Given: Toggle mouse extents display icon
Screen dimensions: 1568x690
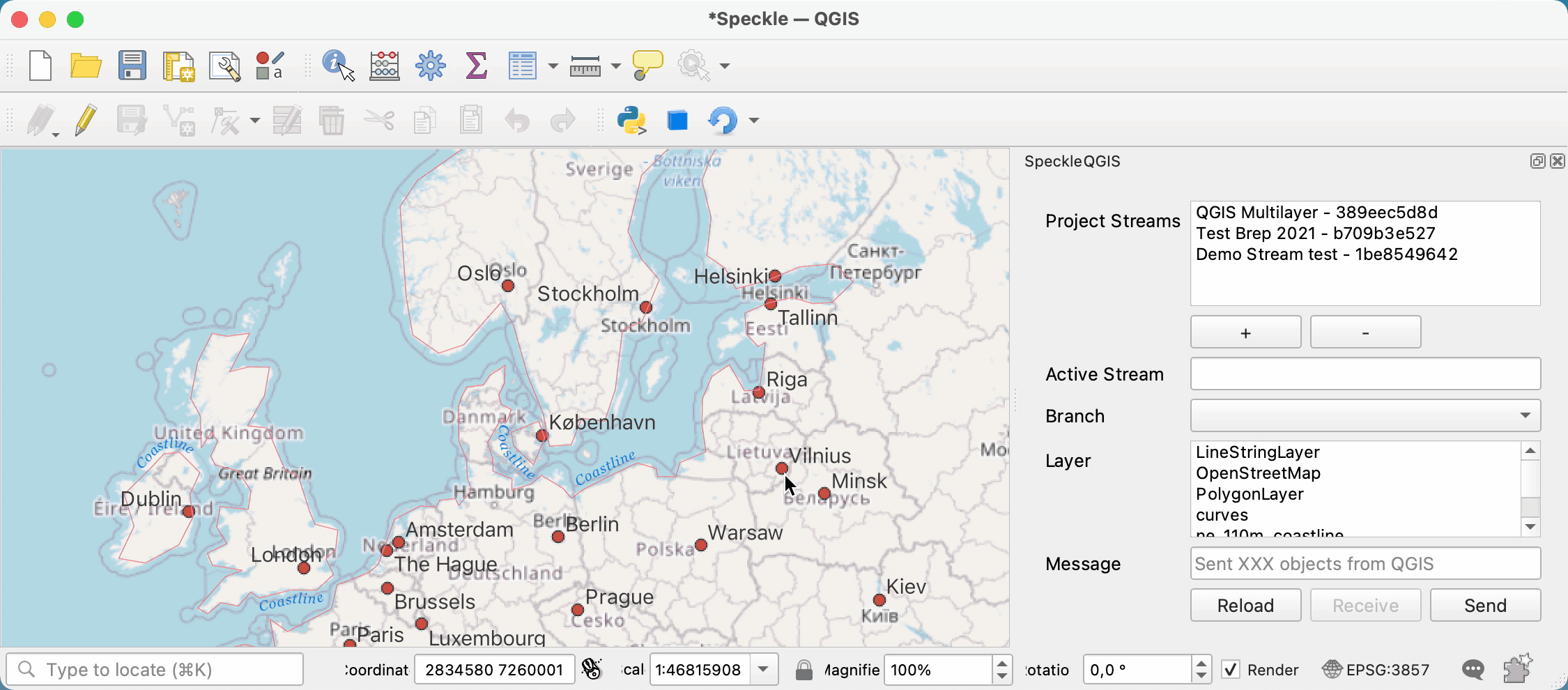Looking at the screenshot, I should click(592, 669).
